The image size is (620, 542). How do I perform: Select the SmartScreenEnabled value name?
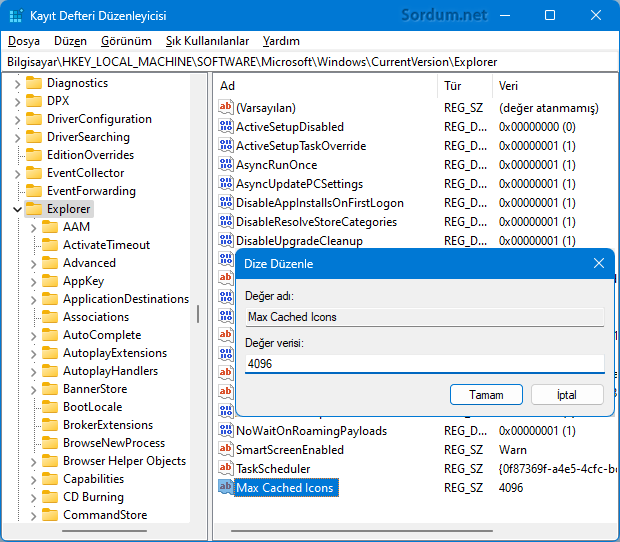(289, 449)
